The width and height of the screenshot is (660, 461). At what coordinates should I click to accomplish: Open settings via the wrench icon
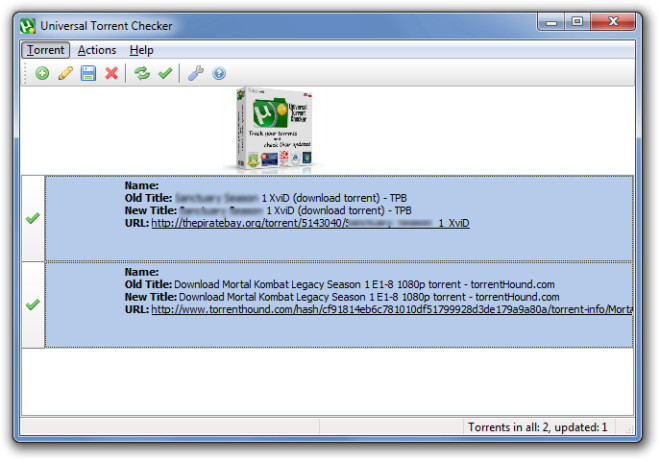coord(196,73)
